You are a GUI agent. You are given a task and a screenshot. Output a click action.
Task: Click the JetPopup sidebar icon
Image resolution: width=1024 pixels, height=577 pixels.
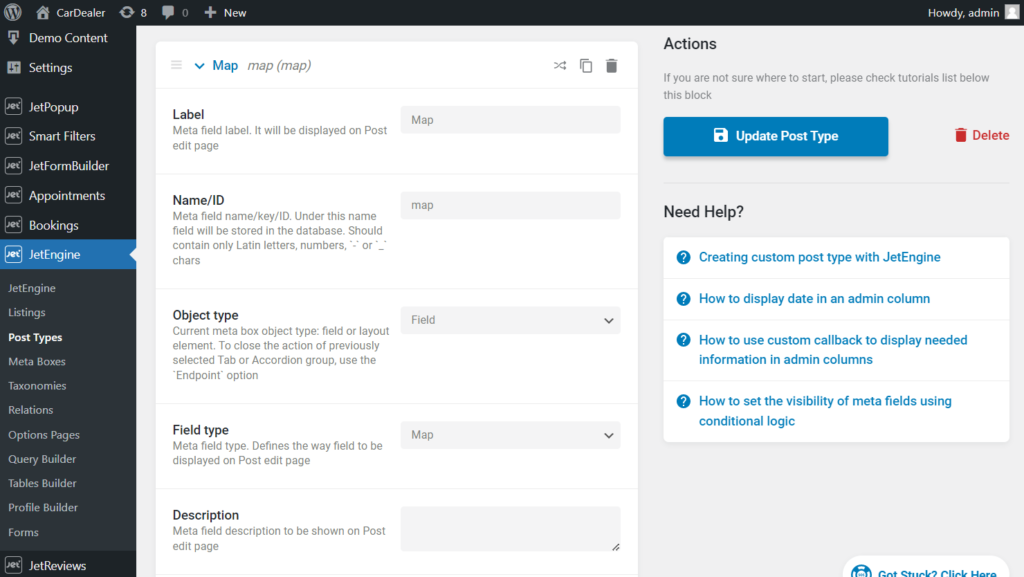click(14, 106)
